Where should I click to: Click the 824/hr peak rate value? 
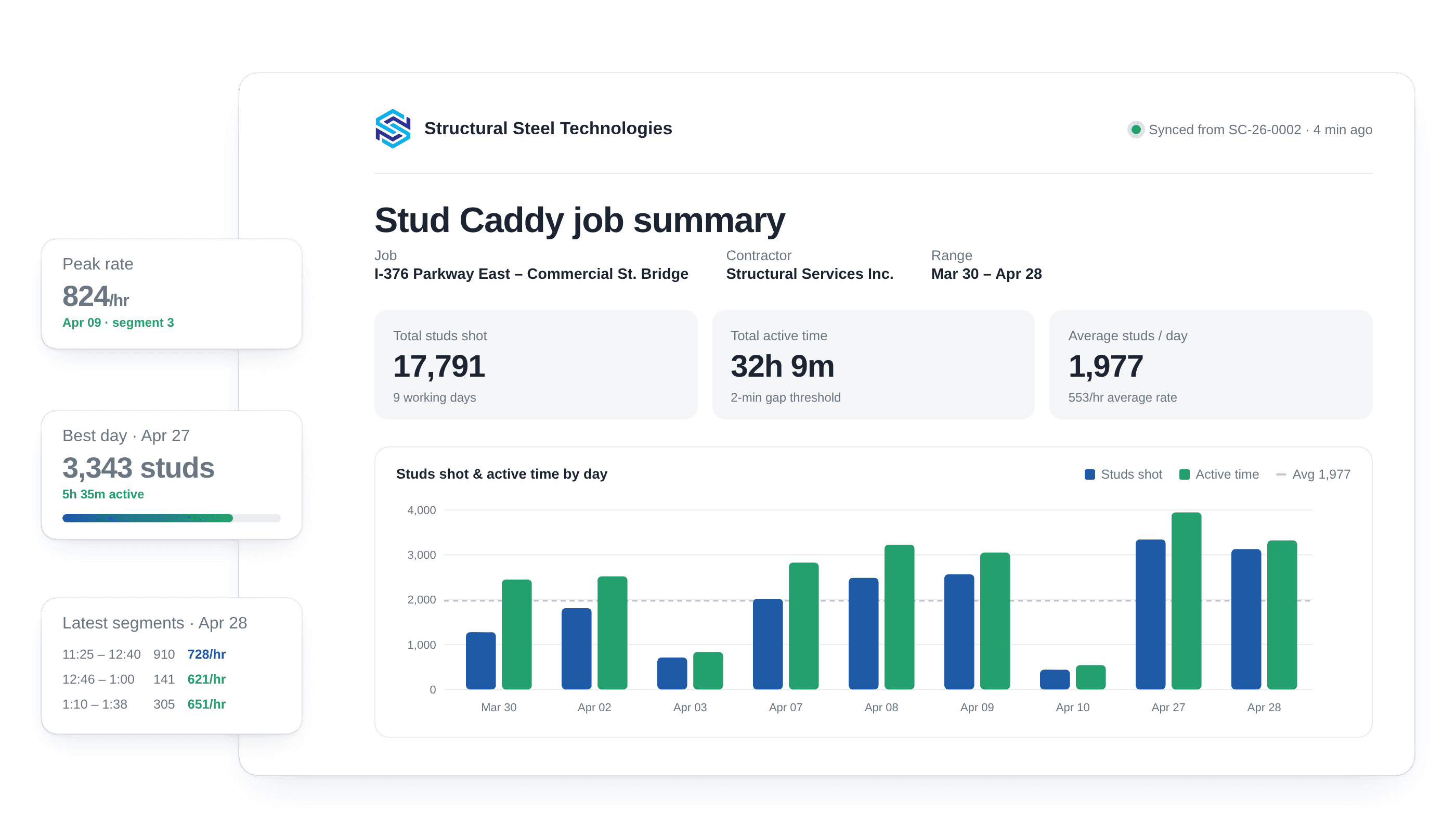[x=96, y=296]
